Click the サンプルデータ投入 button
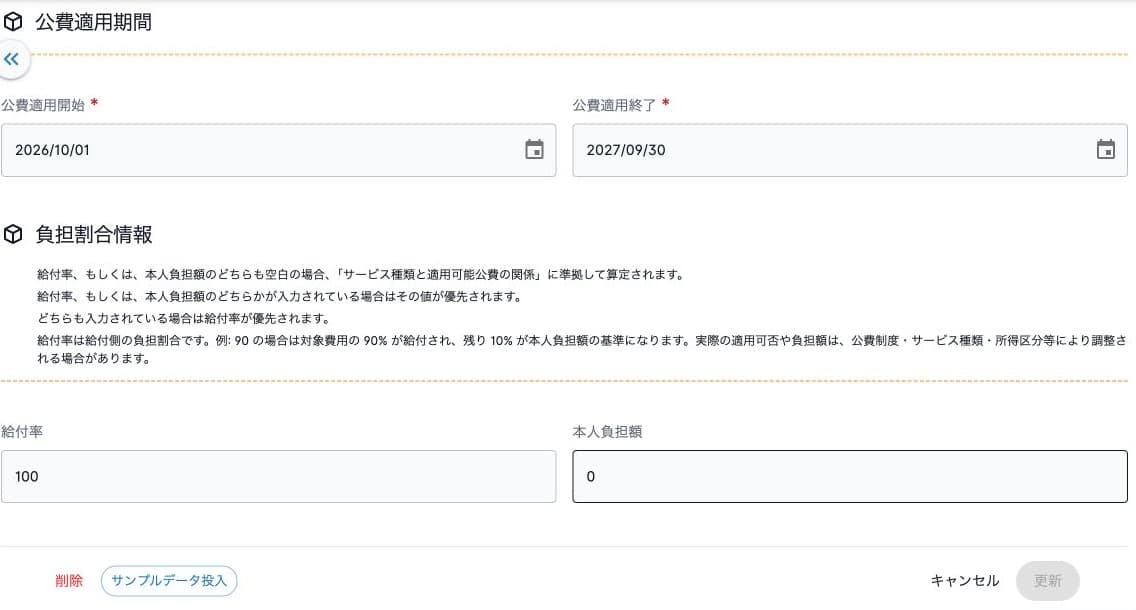The height and width of the screenshot is (610, 1136). click(x=169, y=580)
